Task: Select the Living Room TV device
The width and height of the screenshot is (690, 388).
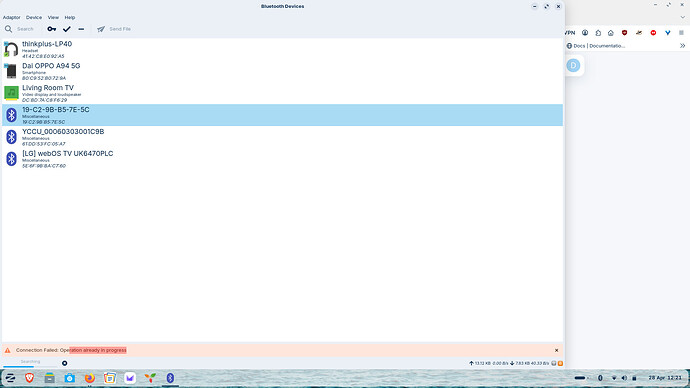Action: coord(282,93)
